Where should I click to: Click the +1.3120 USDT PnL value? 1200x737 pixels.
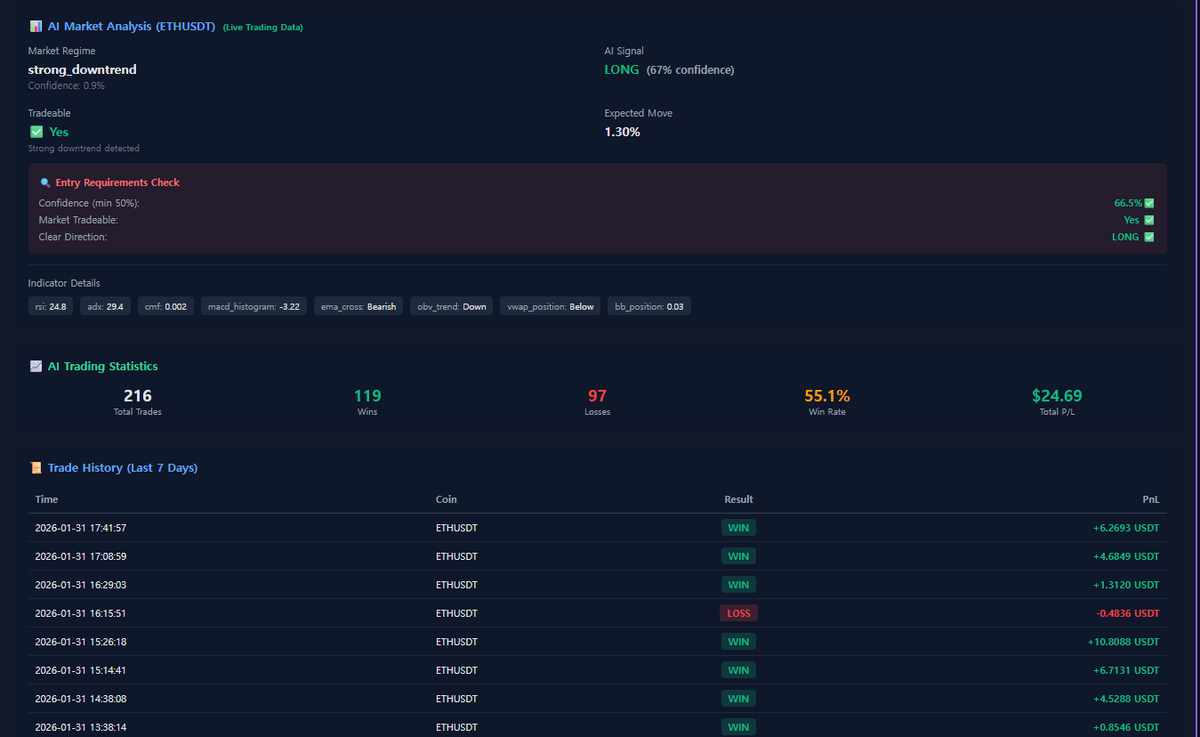coord(1124,585)
